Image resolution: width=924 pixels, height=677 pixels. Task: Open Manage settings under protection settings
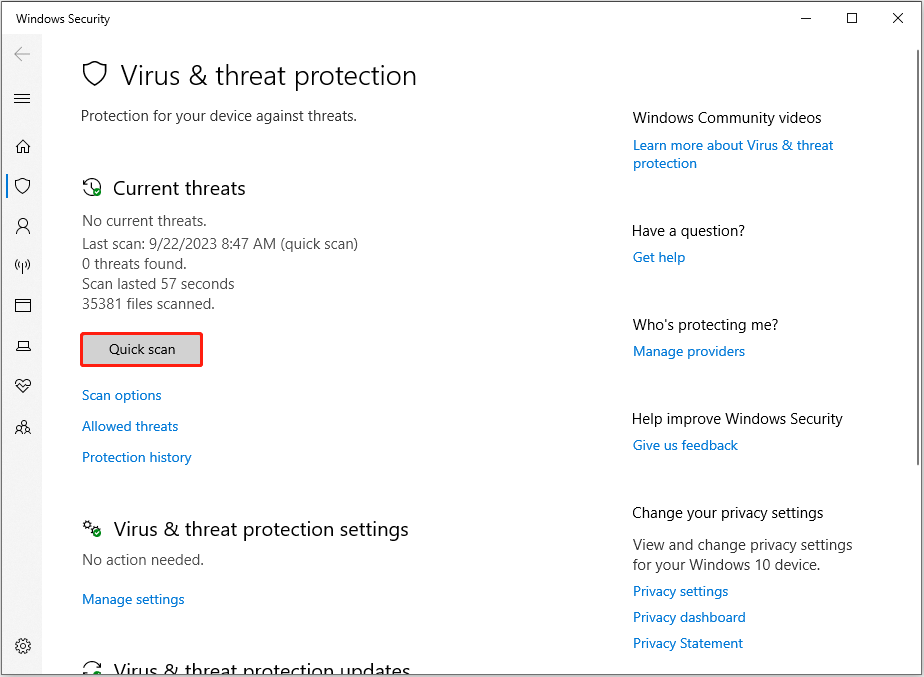pyautogui.click(x=133, y=599)
